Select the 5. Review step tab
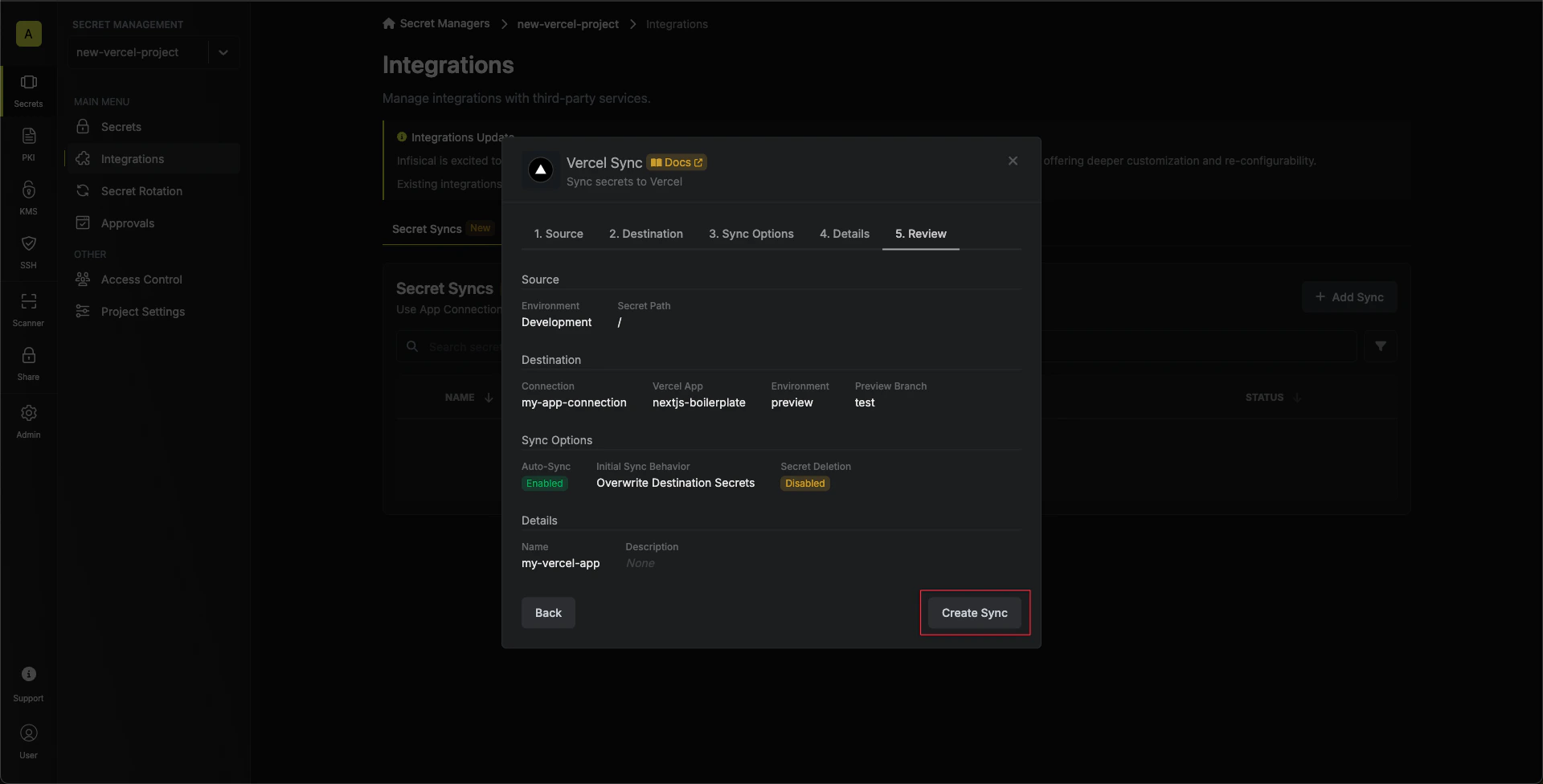This screenshot has height=784, width=1543. [921, 234]
